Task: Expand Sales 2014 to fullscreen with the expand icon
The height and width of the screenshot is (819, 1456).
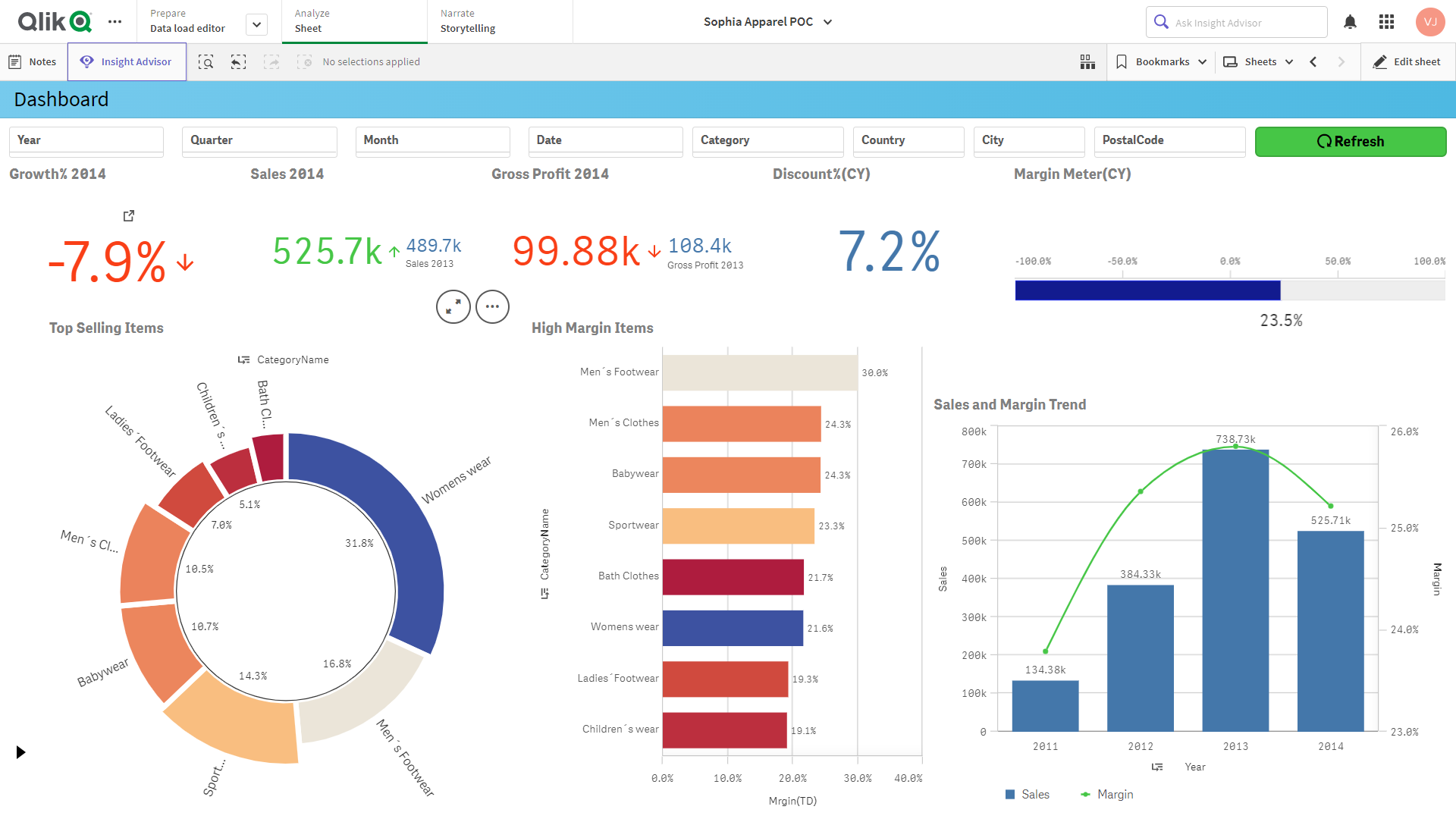Action: pos(453,306)
